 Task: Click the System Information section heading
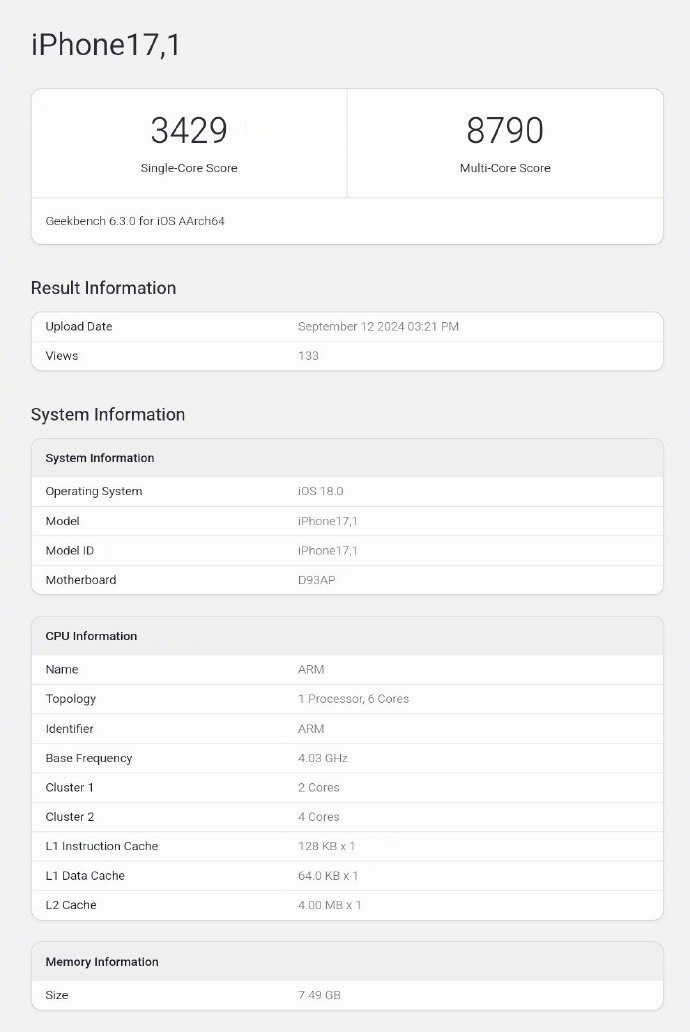point(108,415)
